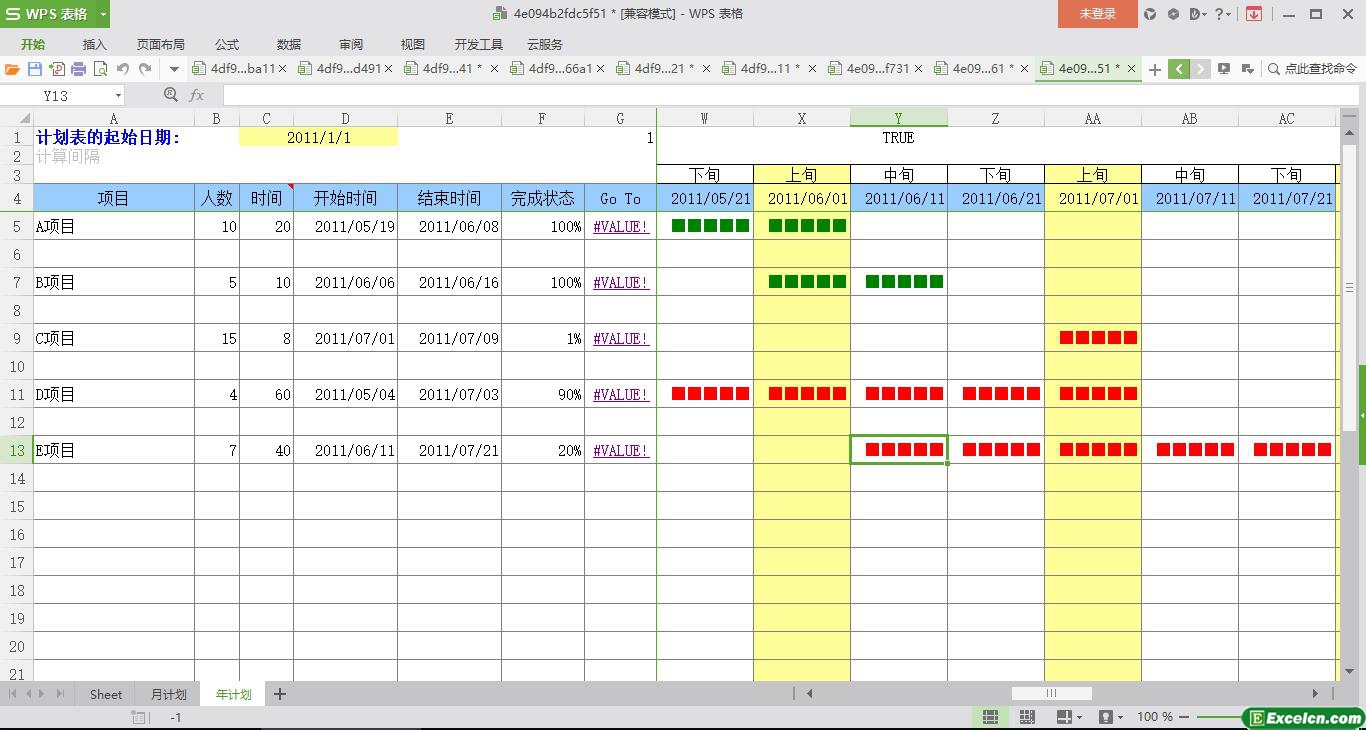Open the 开发工具 ribbon tab

pos(479,44)
